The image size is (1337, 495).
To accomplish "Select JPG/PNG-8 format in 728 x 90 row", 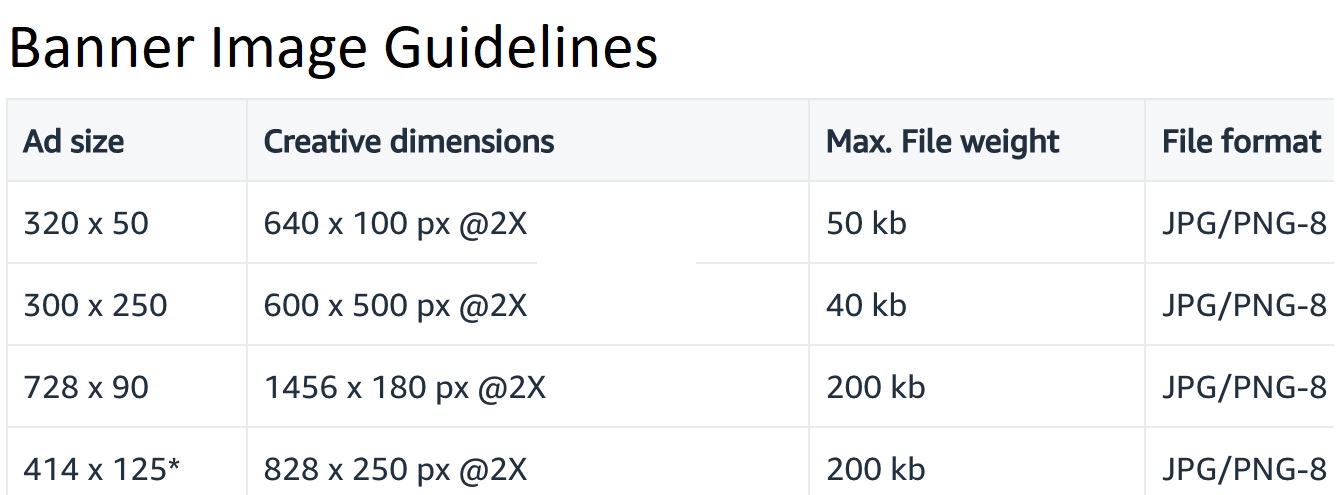I will pos(1244,387).
